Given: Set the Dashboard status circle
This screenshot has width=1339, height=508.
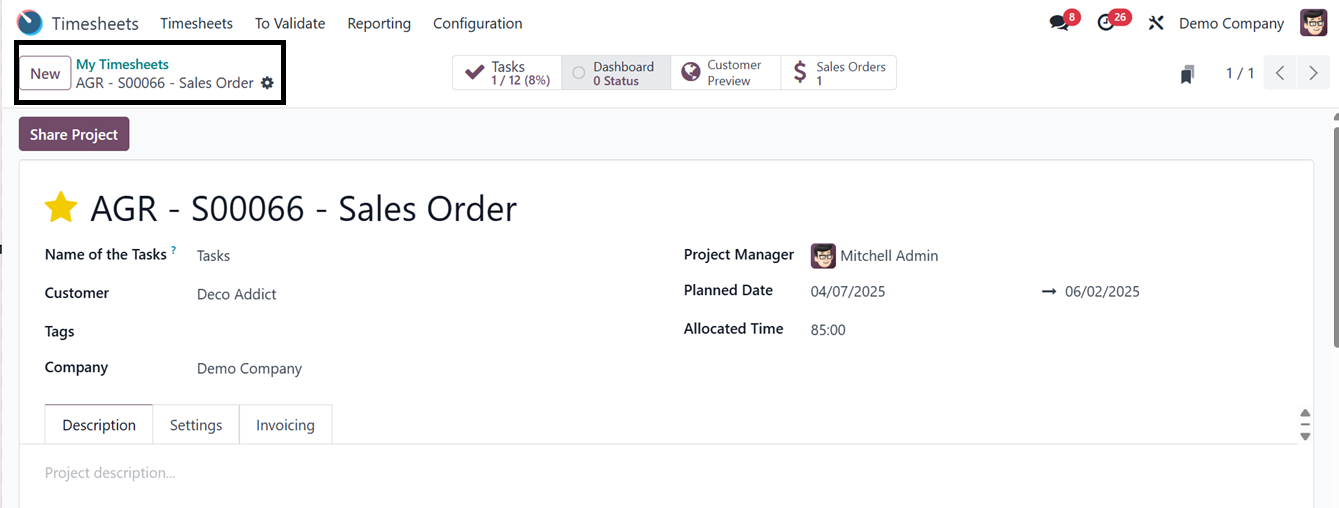Looking at the screenshot, I should [579, 73].
